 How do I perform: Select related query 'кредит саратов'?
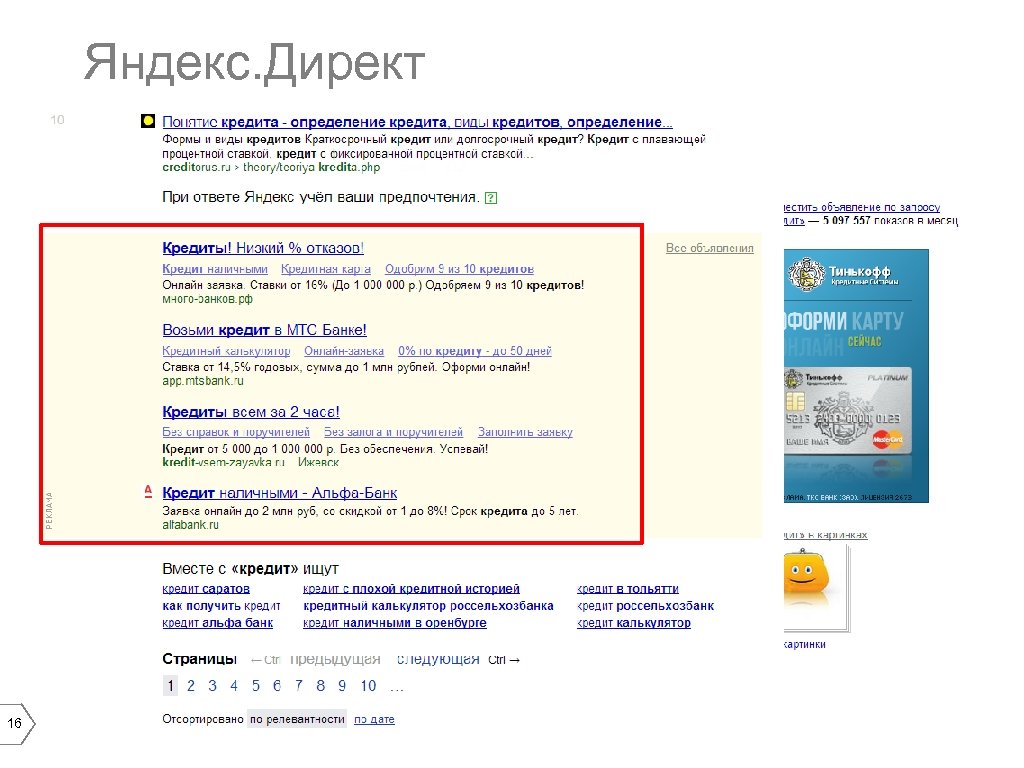point(206,589)
